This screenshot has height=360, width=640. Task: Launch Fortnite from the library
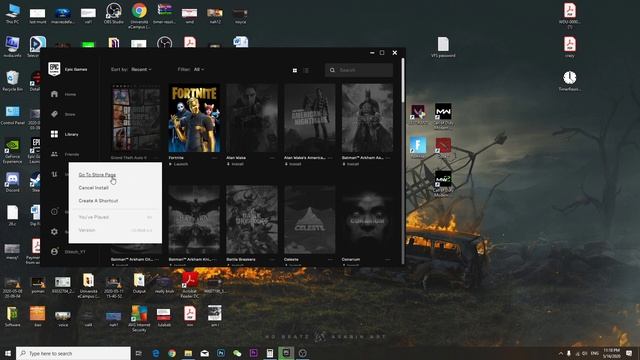click(x=179, y=164)
